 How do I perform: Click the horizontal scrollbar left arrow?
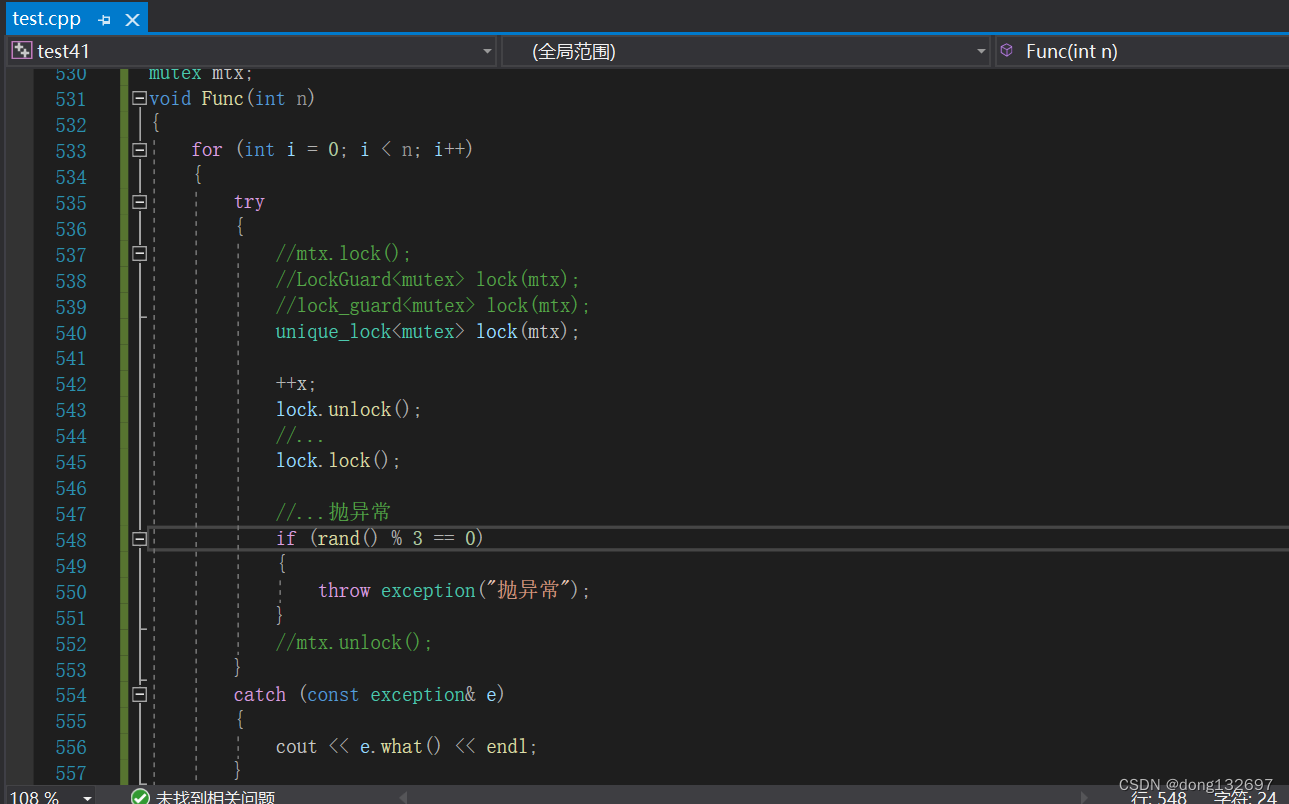(x=403, y=797)
